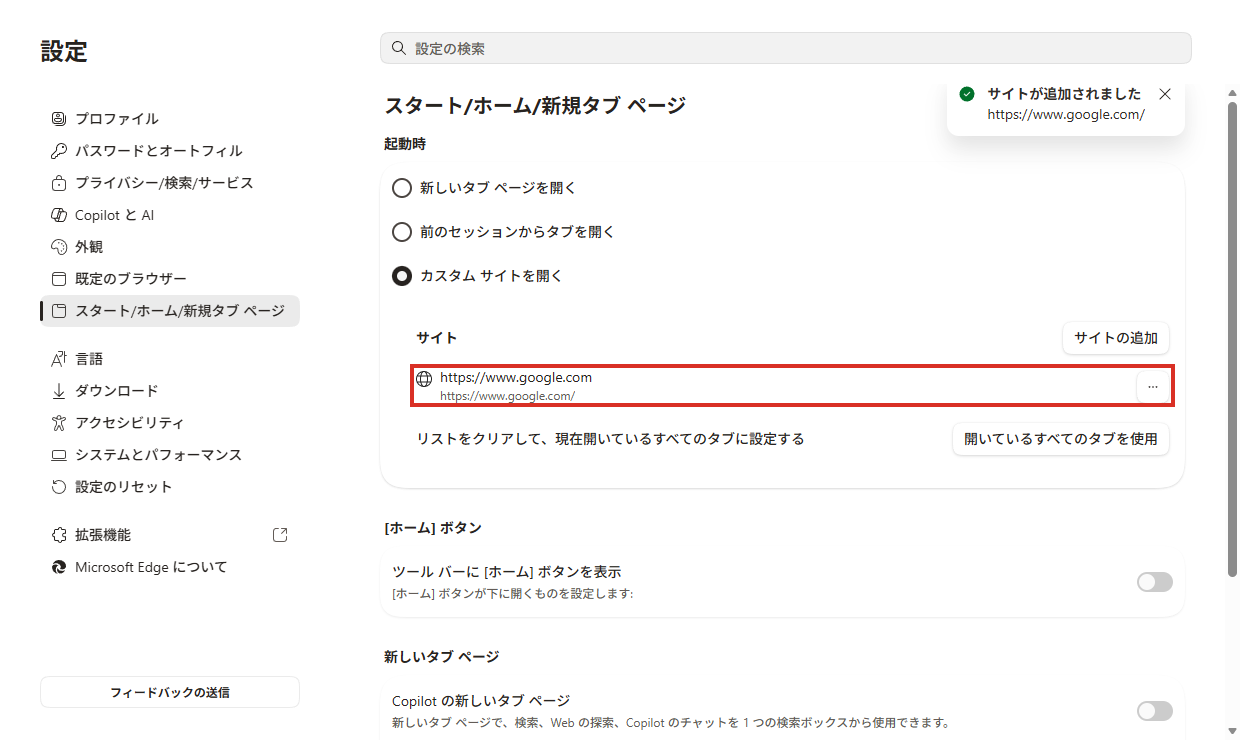
Task: Open パスワードとオートフィル settings section
Action: pyautogui.click(x=169, y=151)
